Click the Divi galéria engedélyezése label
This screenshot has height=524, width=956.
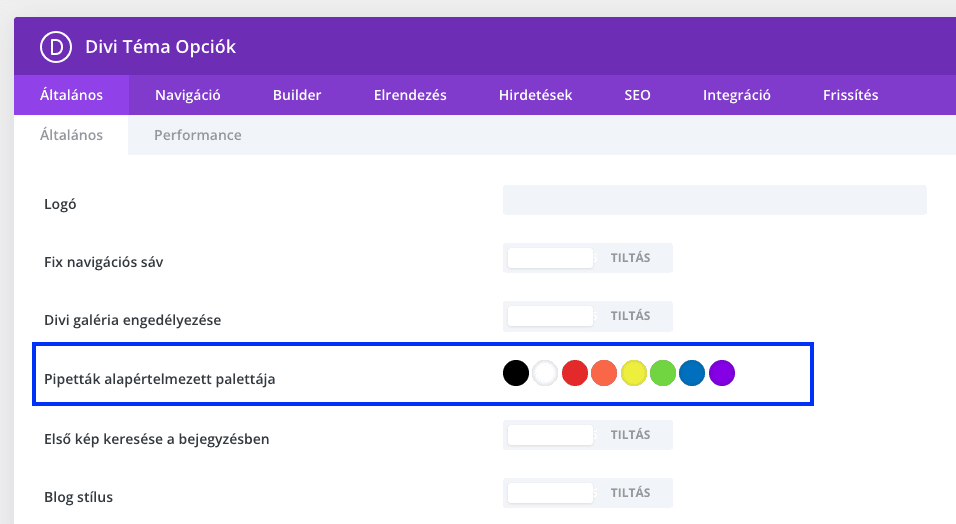(132, 320)
